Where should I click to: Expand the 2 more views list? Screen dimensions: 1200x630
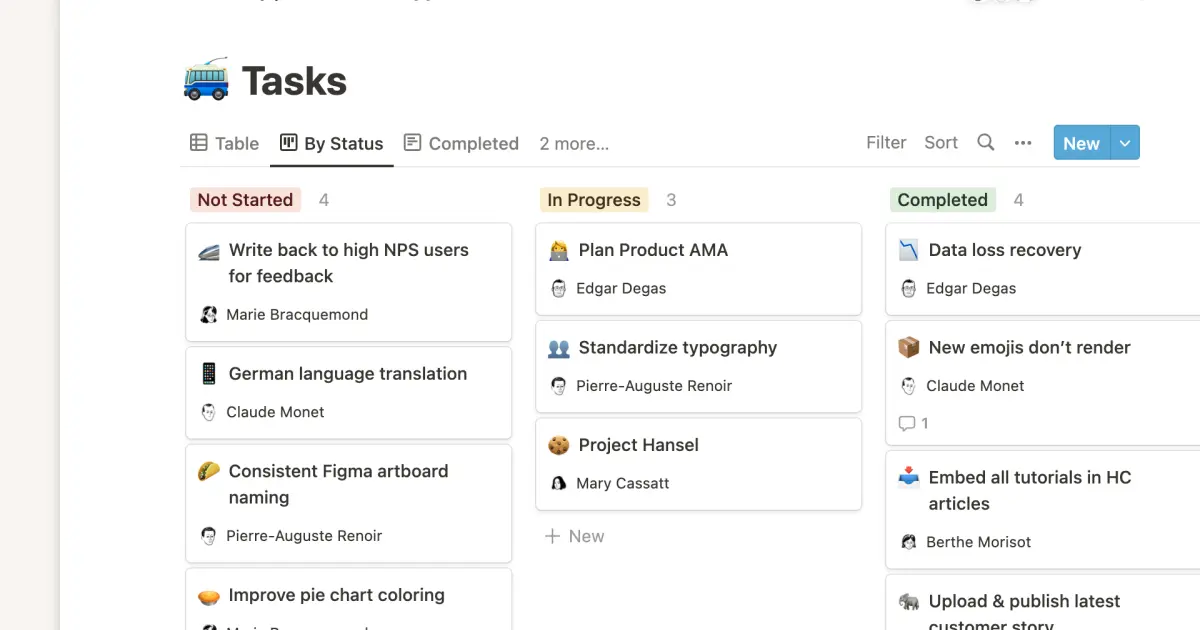point(574,143)
